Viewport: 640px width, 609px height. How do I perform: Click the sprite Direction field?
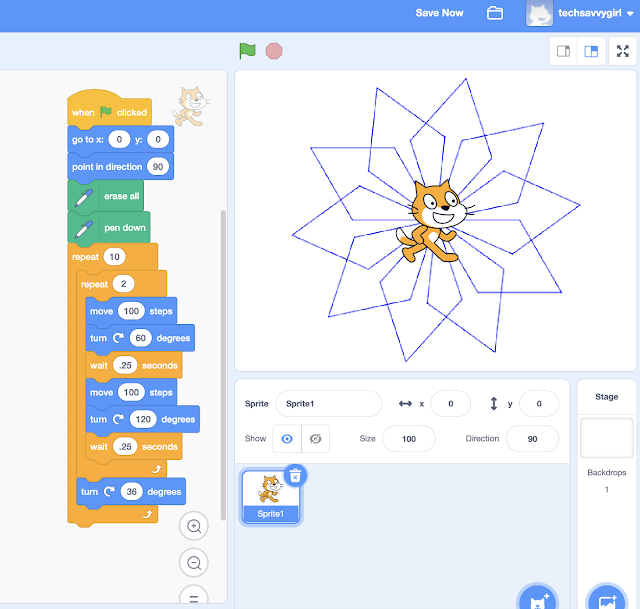click(x=532, y=439)
